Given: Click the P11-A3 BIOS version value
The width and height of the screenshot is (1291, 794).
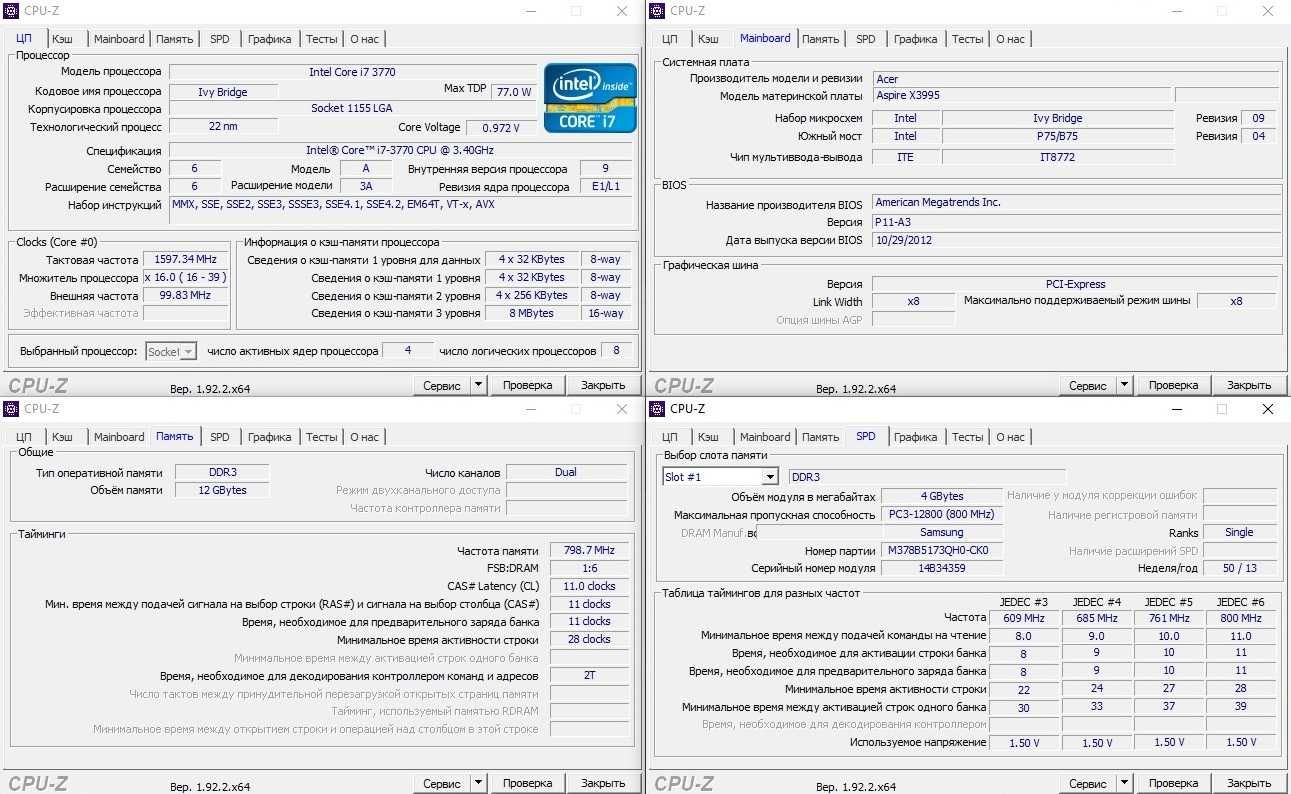Looking at the screenshot, I should pyautogui.click(x=1075, y=222).
